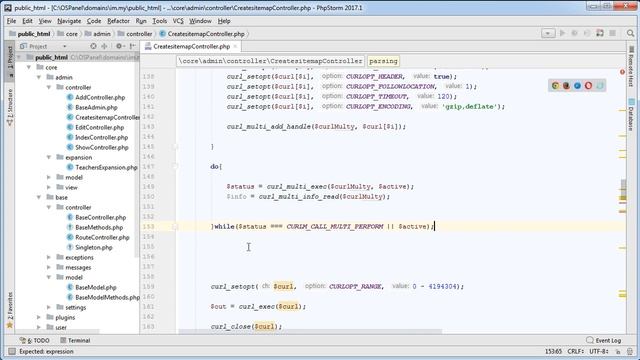Change UTF-8 file encoding
The width and height of the screenshot is (640, 360).
point(600,351)
